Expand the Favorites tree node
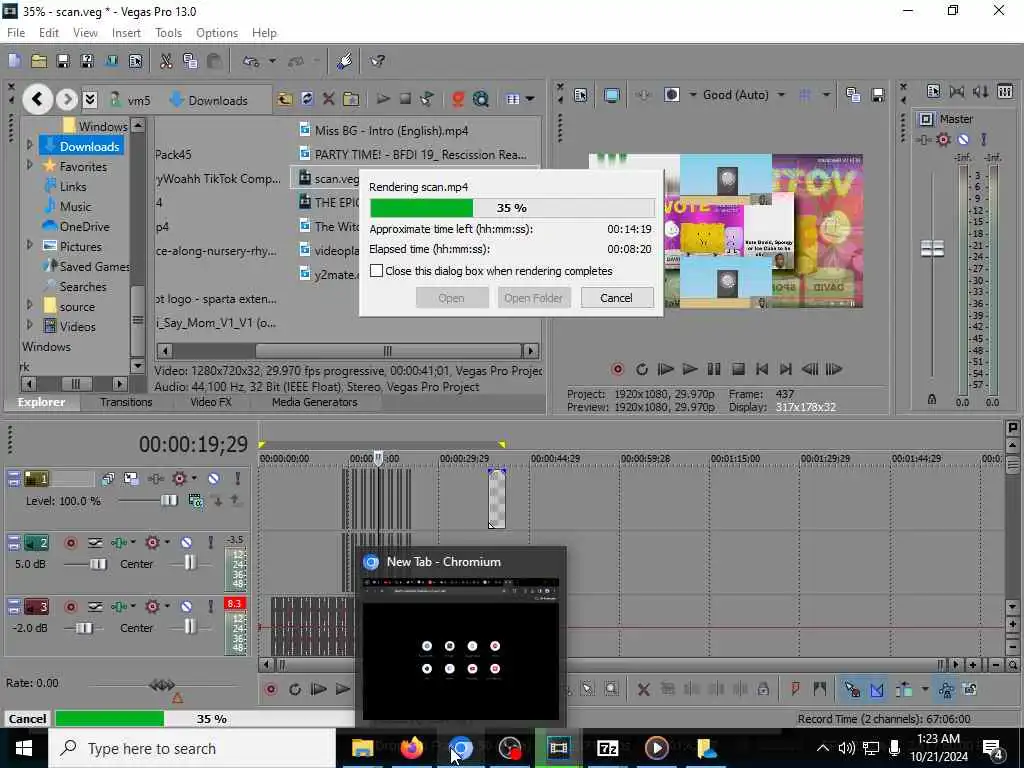Screen dimensions: 1024x768 pos(29,166)
